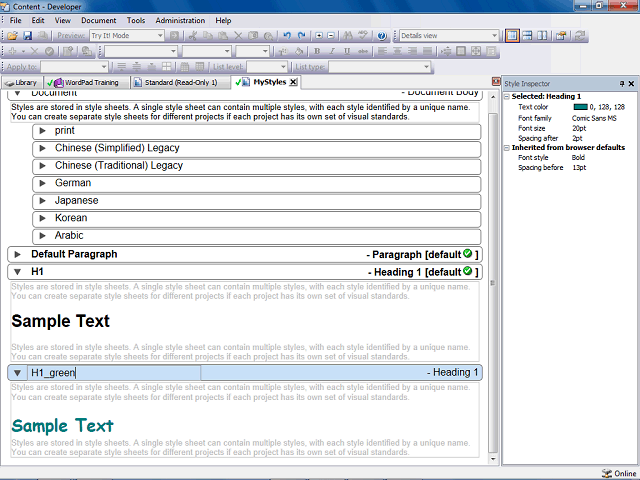The height and width of the screenshot is (480, 640).
Task: Open the List level dropdown
Action: pos(283,67)
